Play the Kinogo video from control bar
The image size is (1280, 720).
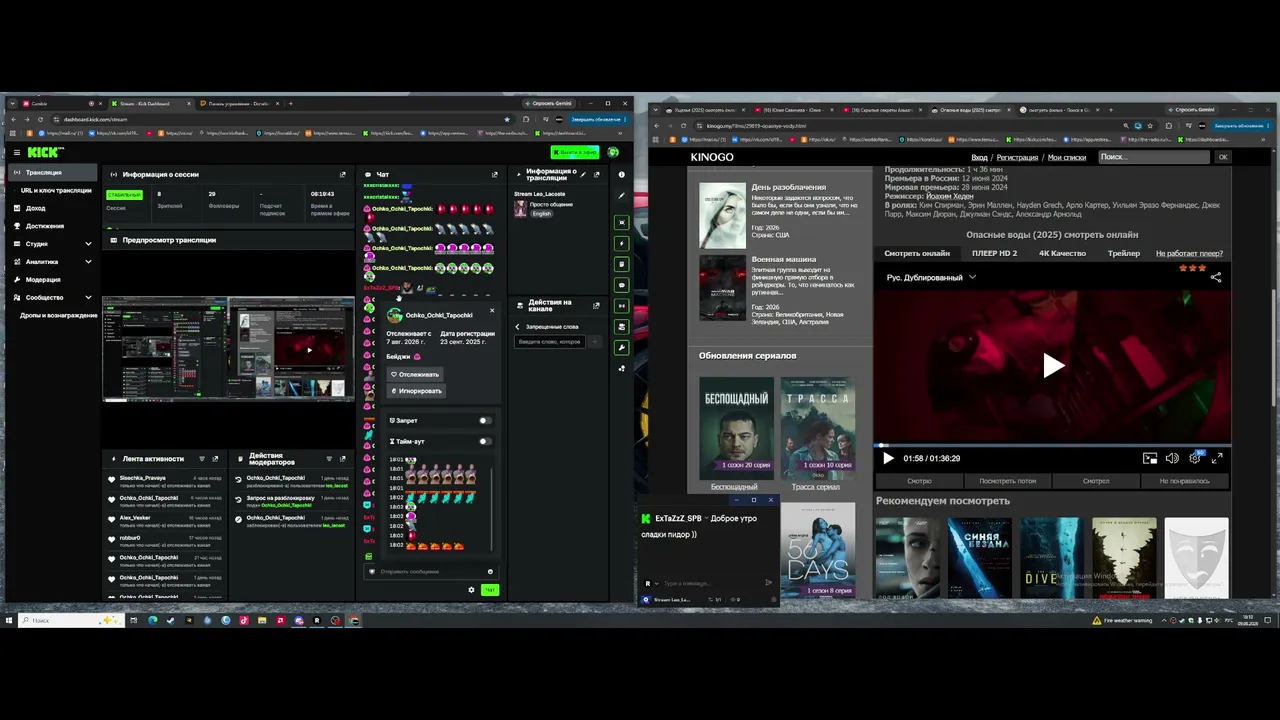pyautogui.click(x=888, y=458)
